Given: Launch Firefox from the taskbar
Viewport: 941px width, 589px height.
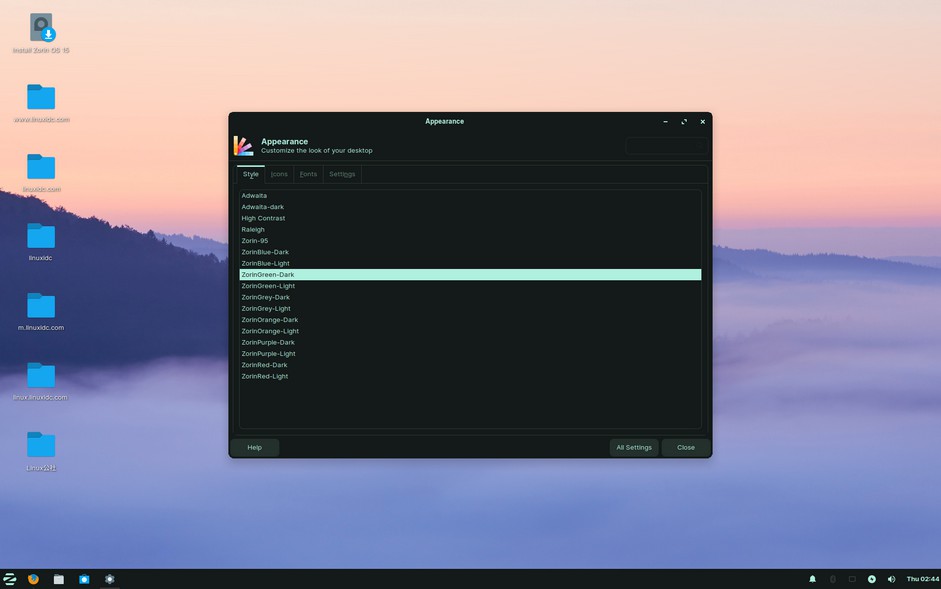Looking at the screenshot, I should tap(34, 579).
